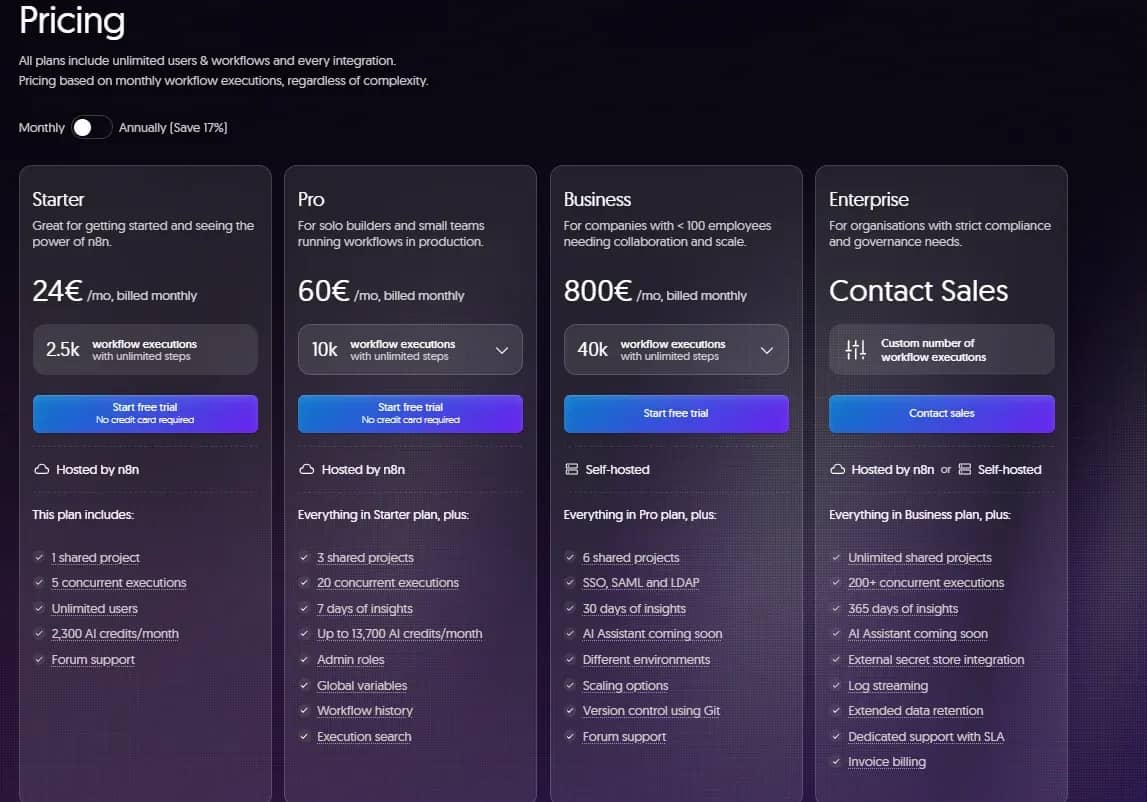
Task: Open the Business 'Forum support' link
Action: (x=624, y=737)
